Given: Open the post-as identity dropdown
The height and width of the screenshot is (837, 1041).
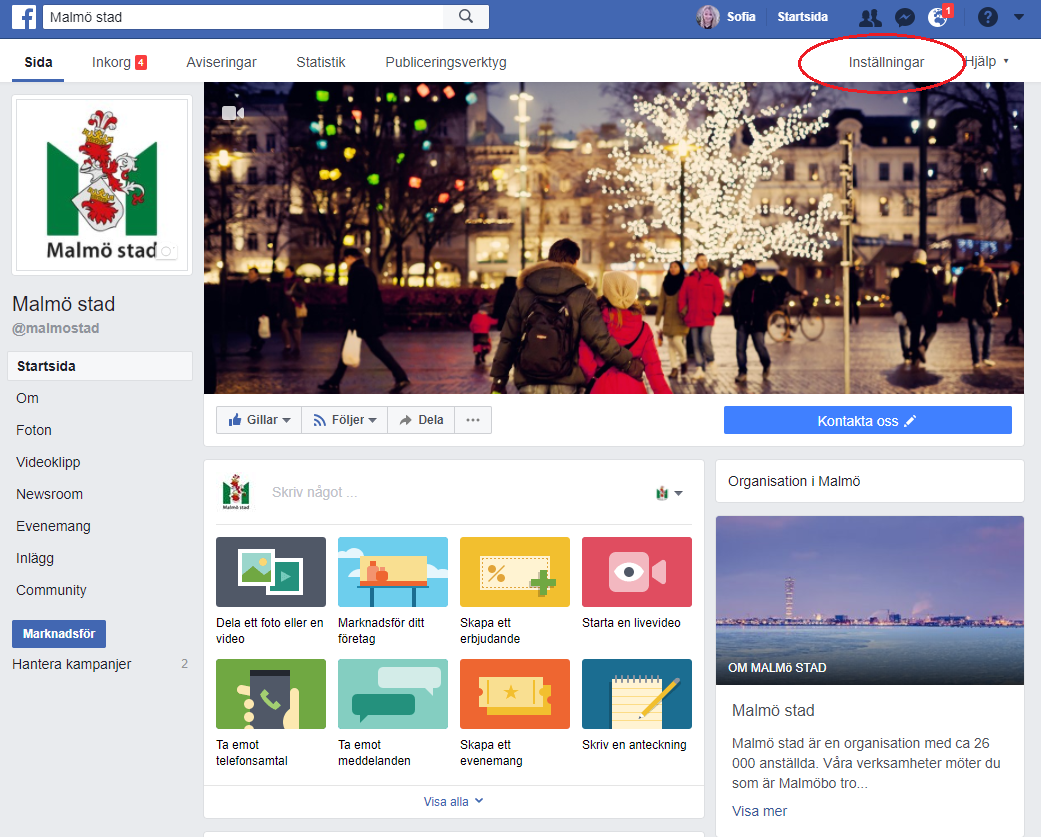Looking at the screenshot, I should [x=669, y=493].
